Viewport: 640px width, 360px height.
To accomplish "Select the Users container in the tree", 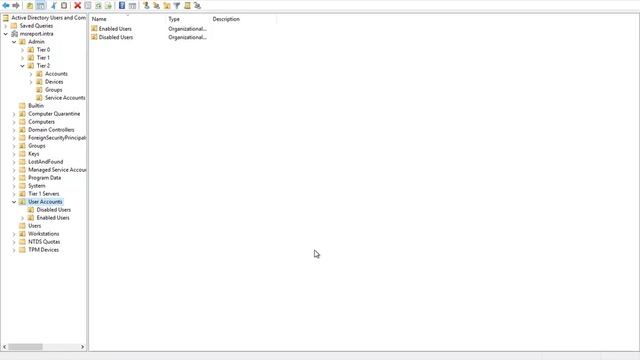I will (34, 226).
